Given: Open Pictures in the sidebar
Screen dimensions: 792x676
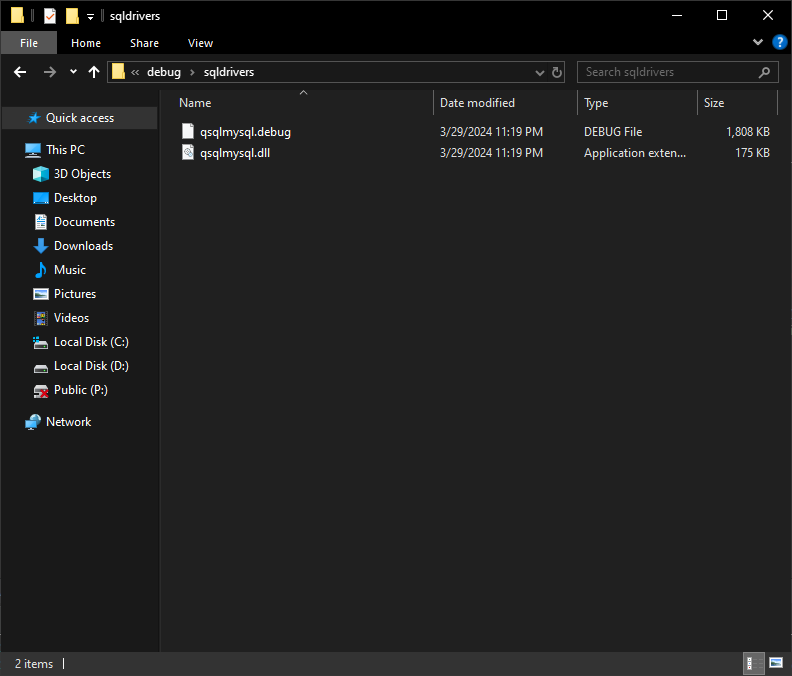Looking at the screenshot, I should click(75, 294).
